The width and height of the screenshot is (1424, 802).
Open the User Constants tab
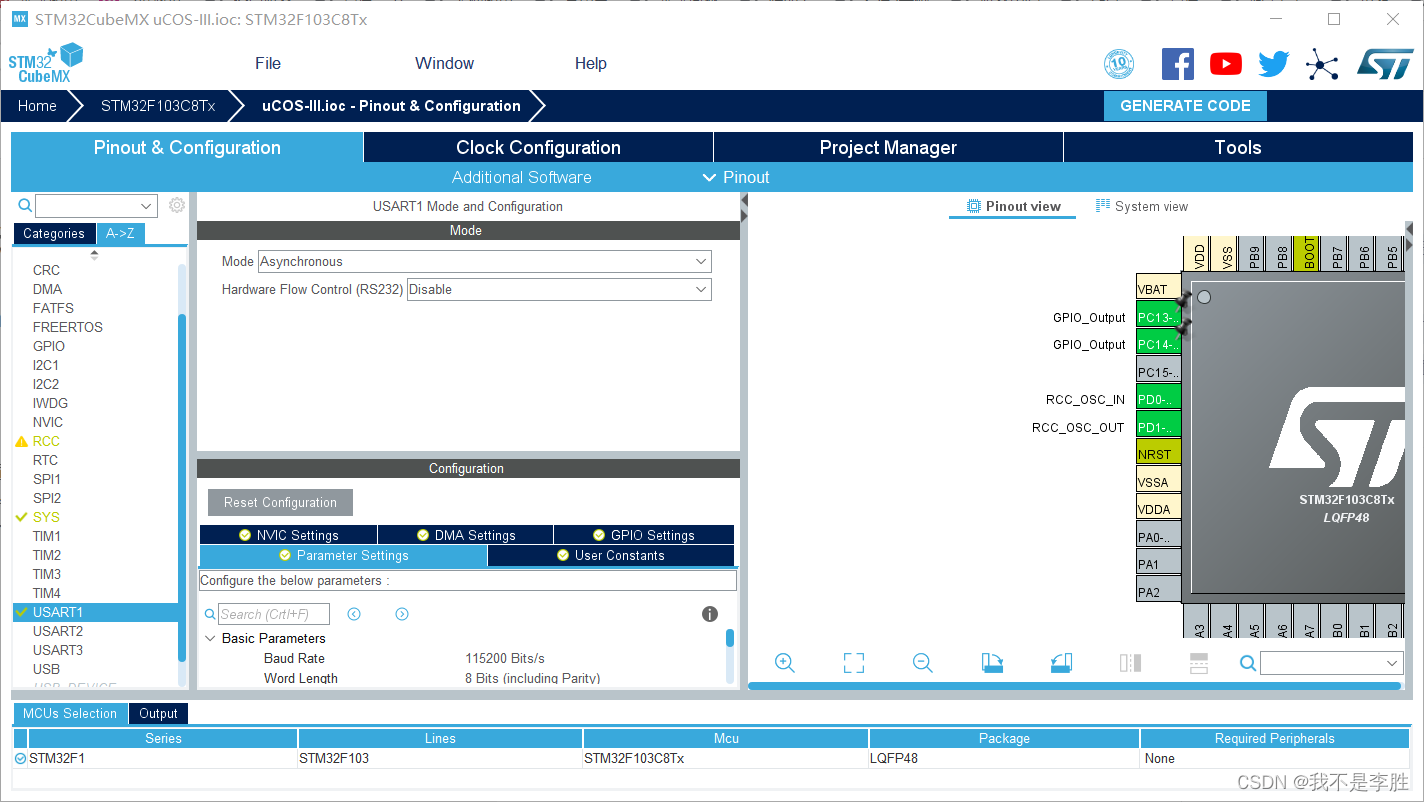610,555
